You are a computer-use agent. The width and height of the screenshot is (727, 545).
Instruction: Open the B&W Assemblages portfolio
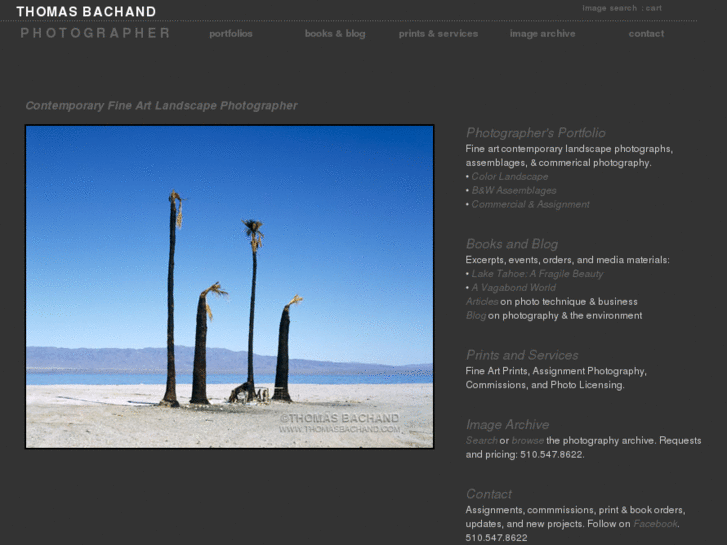[x=514, y=191]
